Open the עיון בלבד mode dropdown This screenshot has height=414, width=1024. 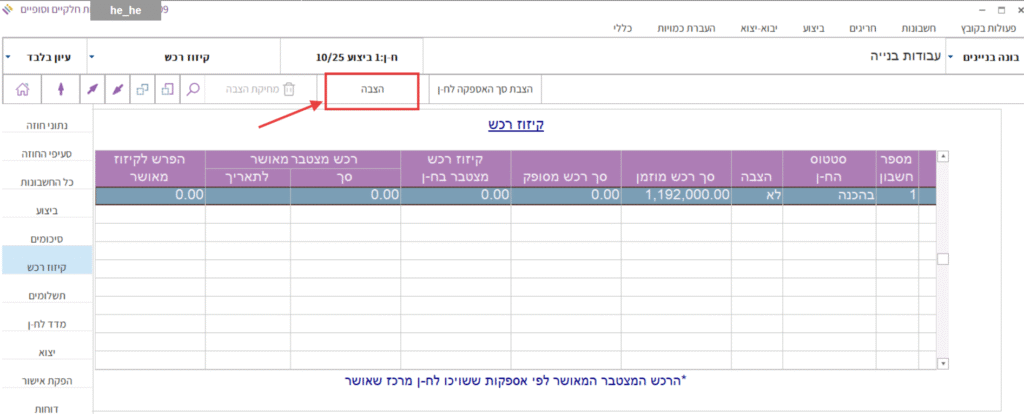point(44,58)
